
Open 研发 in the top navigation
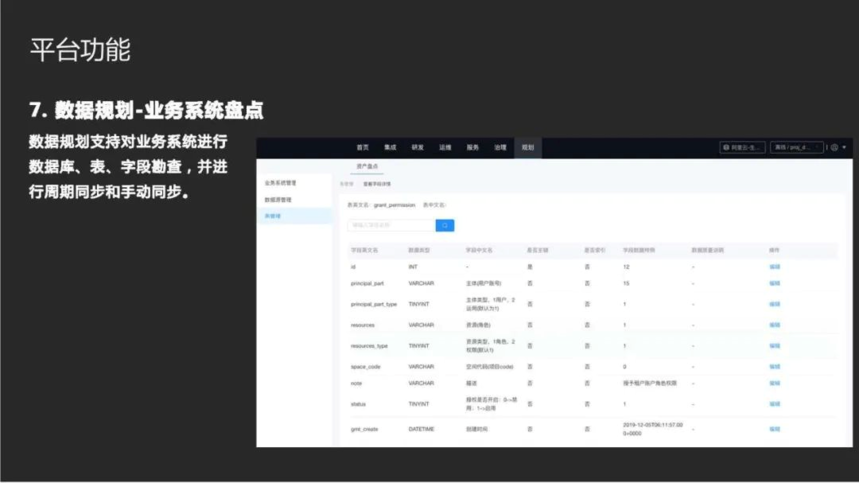(417, 147)
